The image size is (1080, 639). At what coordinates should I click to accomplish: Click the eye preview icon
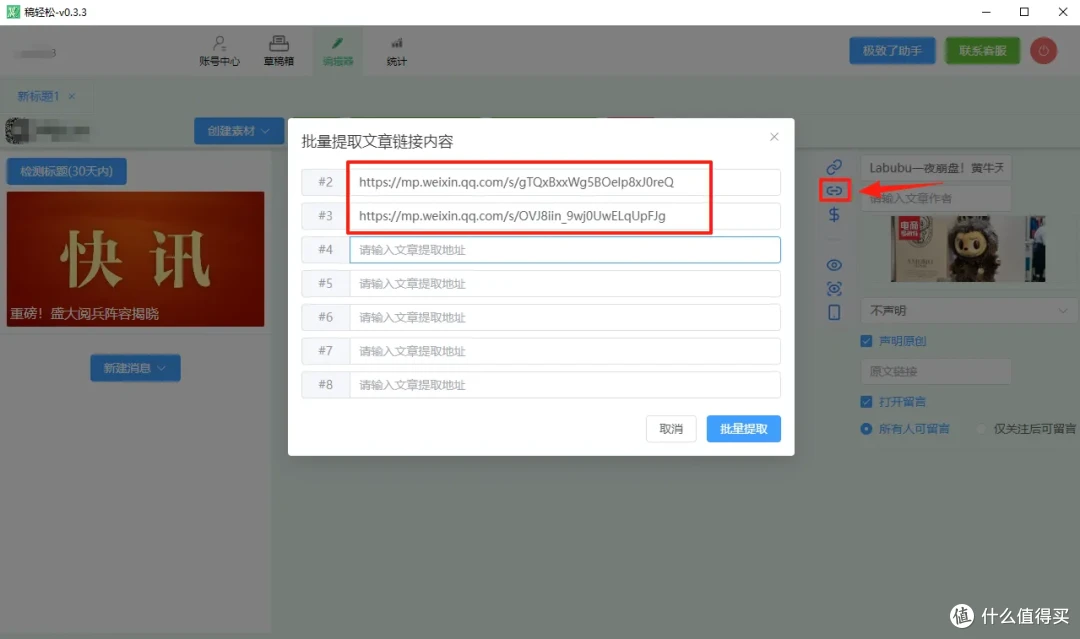[x=834, y=265]
